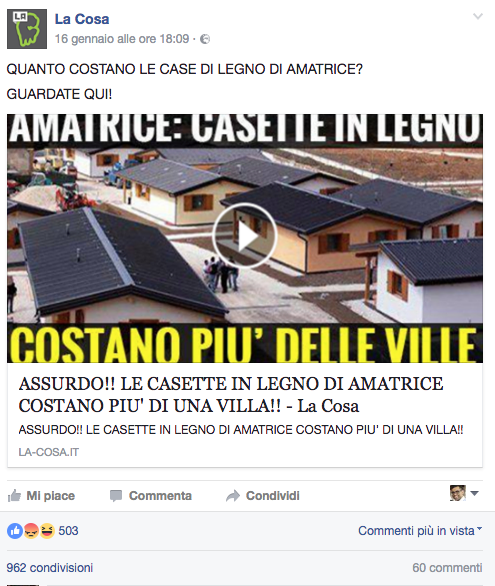The image size is (495, 586).
Task: Open the La Cosa page name link
Action: coord(82,19)
